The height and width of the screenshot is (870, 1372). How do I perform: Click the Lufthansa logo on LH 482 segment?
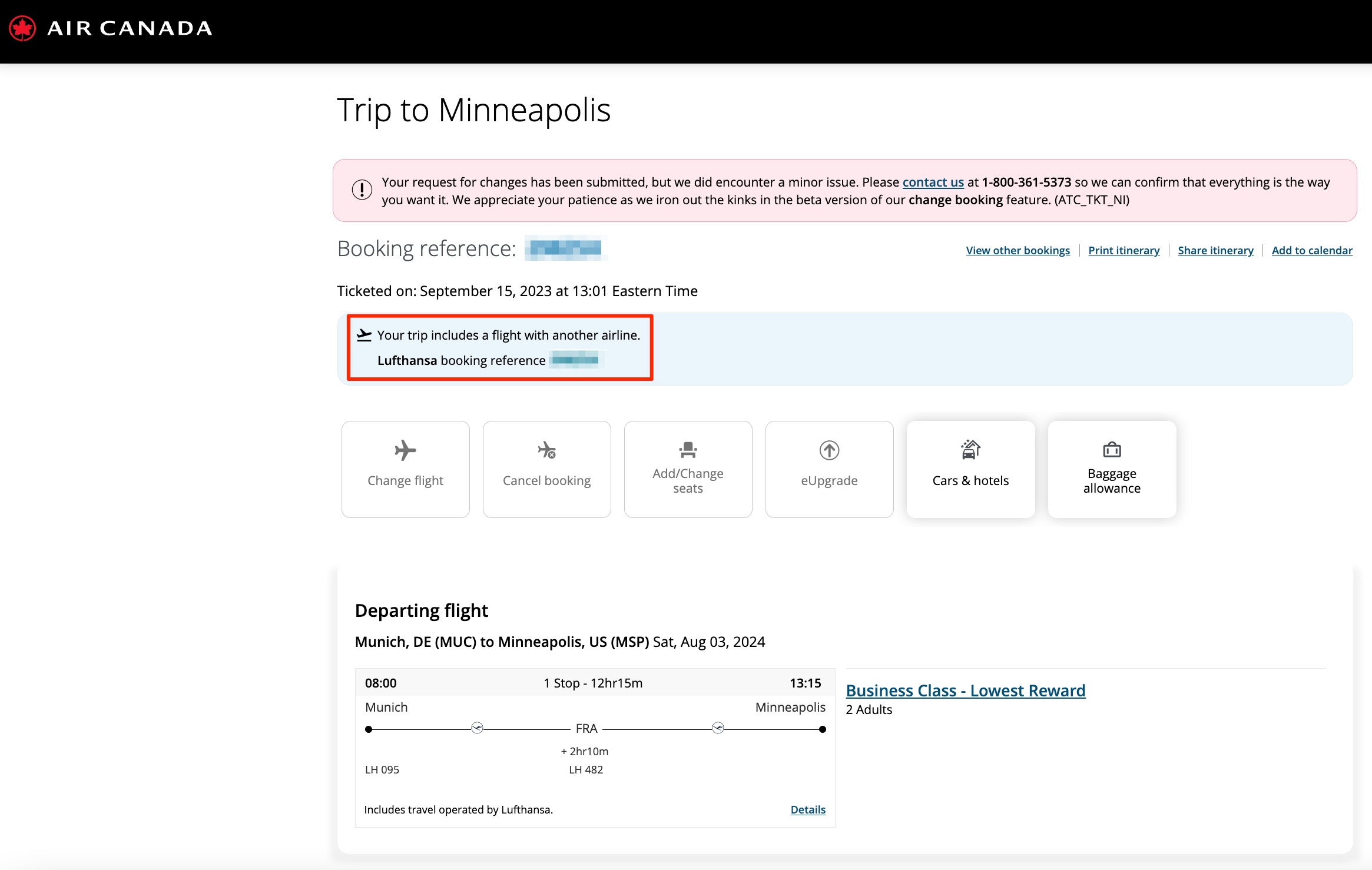pyautogui.click(x=718, y=728)
